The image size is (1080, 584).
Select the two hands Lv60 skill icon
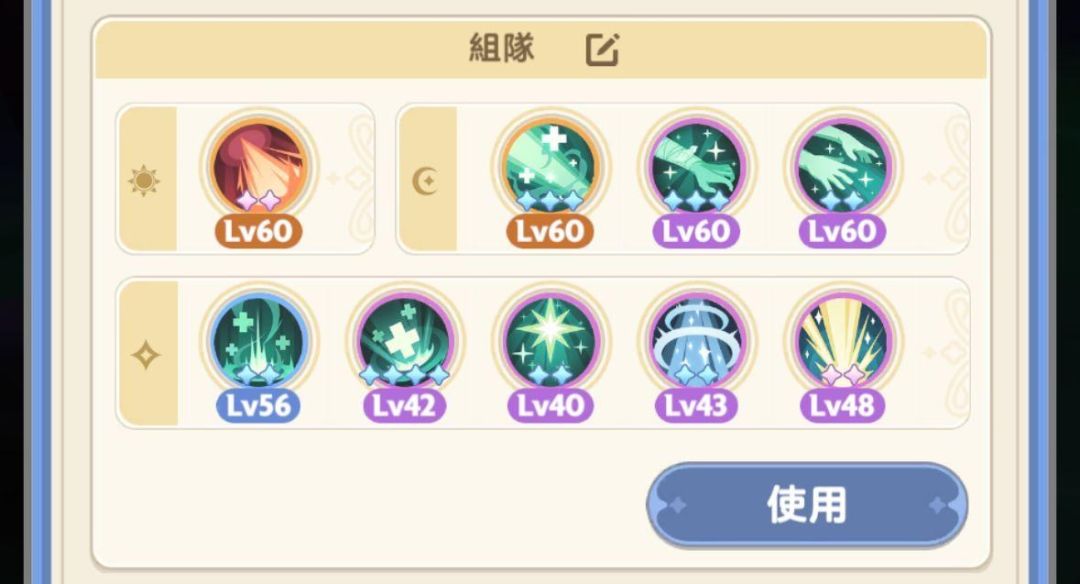click(842, 167)
